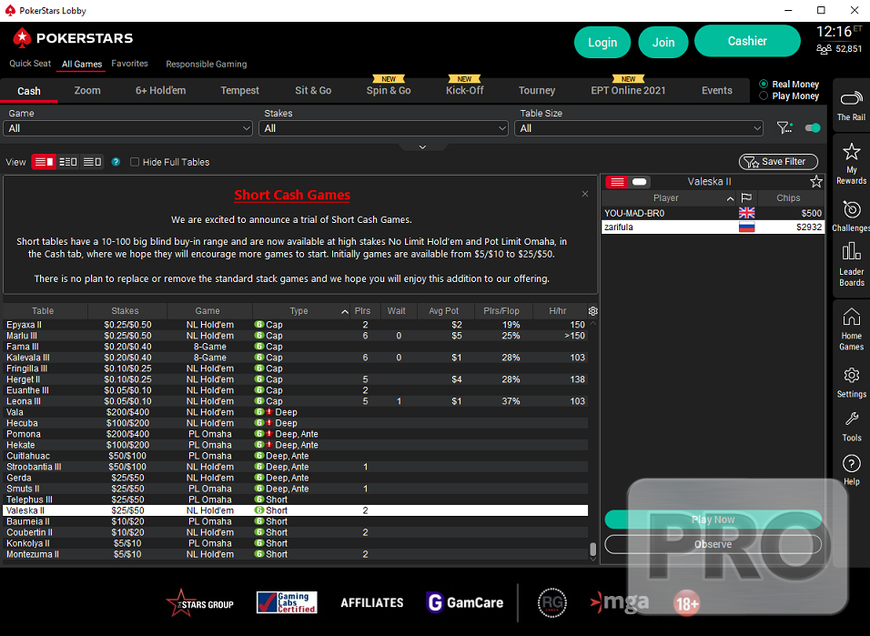Click the Login button
Viewport: 870px width, 636px height.
(x=603, y=42)
